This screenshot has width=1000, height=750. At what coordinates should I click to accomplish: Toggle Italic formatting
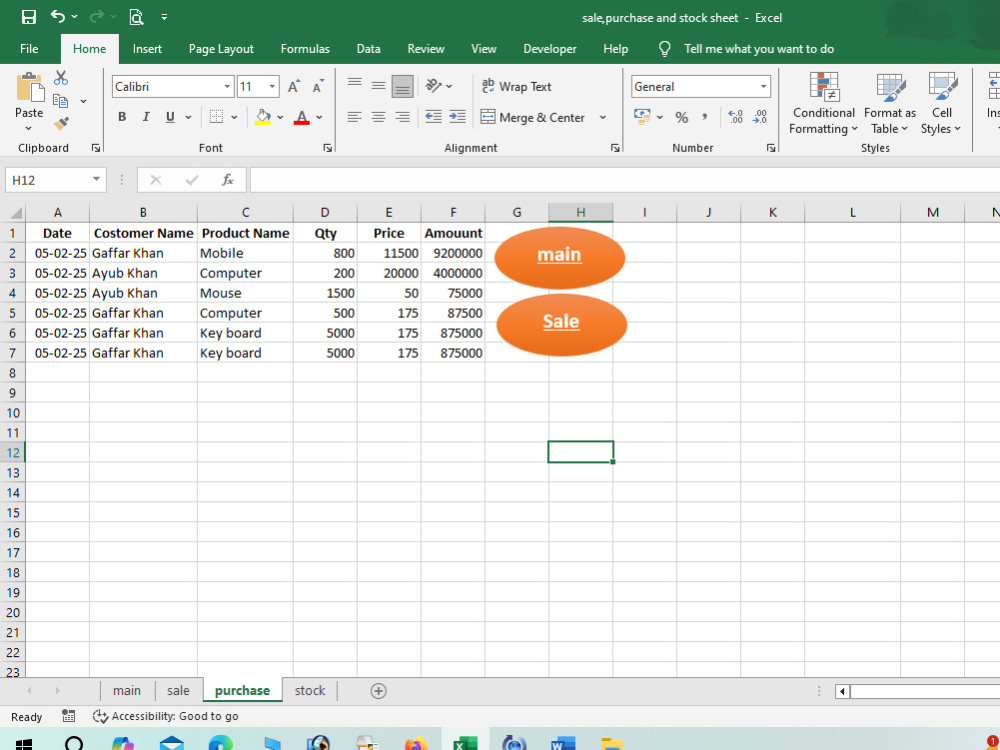click(146, 117)
